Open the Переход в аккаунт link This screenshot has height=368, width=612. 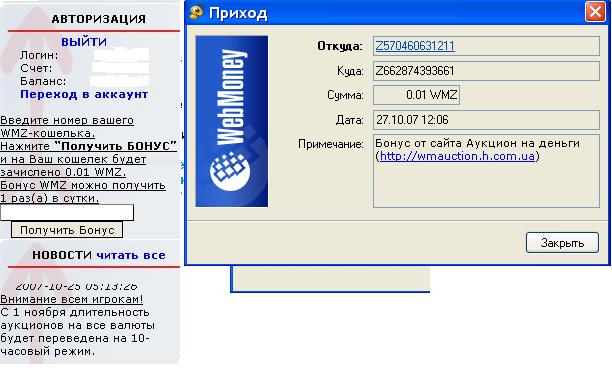pos(84,94)
